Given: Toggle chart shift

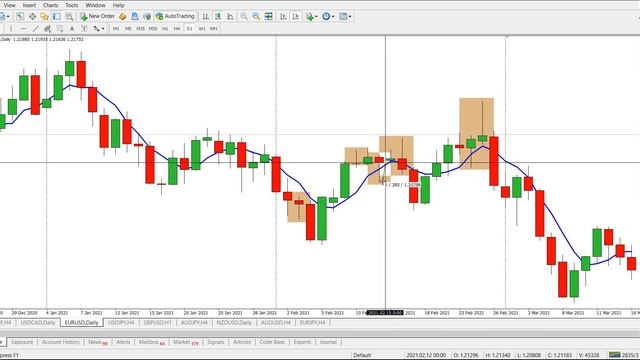Looking at the screenshot, I should click(296, 16).
